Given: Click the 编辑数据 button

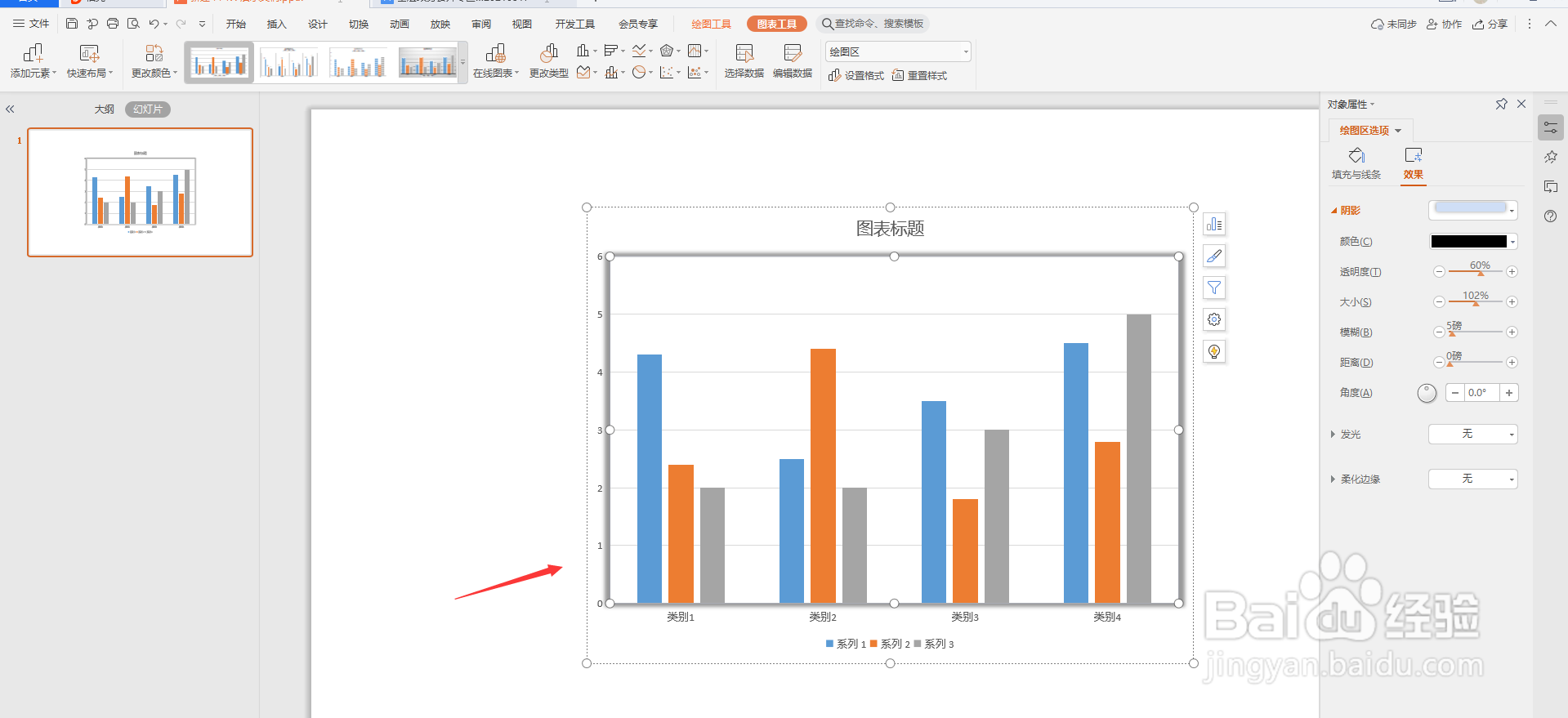Looking at the screenshot, I should click(x=793, y=61).
